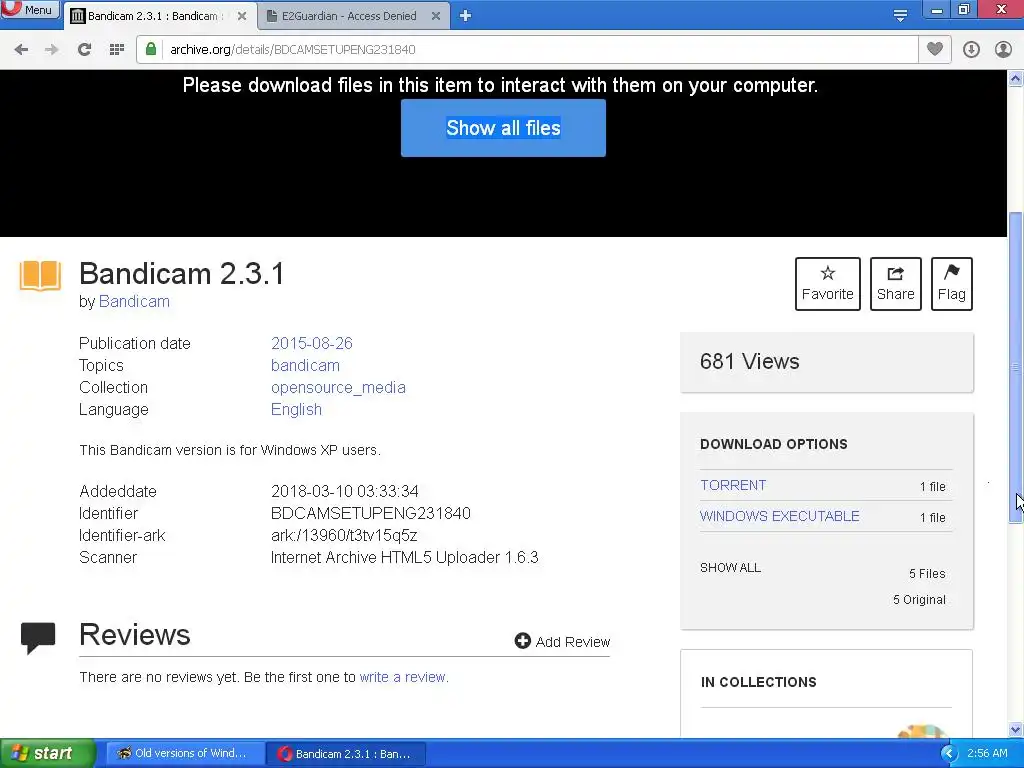Open the 2015-08-26 publication date link

pyautogui.click(x=312, y=344)
